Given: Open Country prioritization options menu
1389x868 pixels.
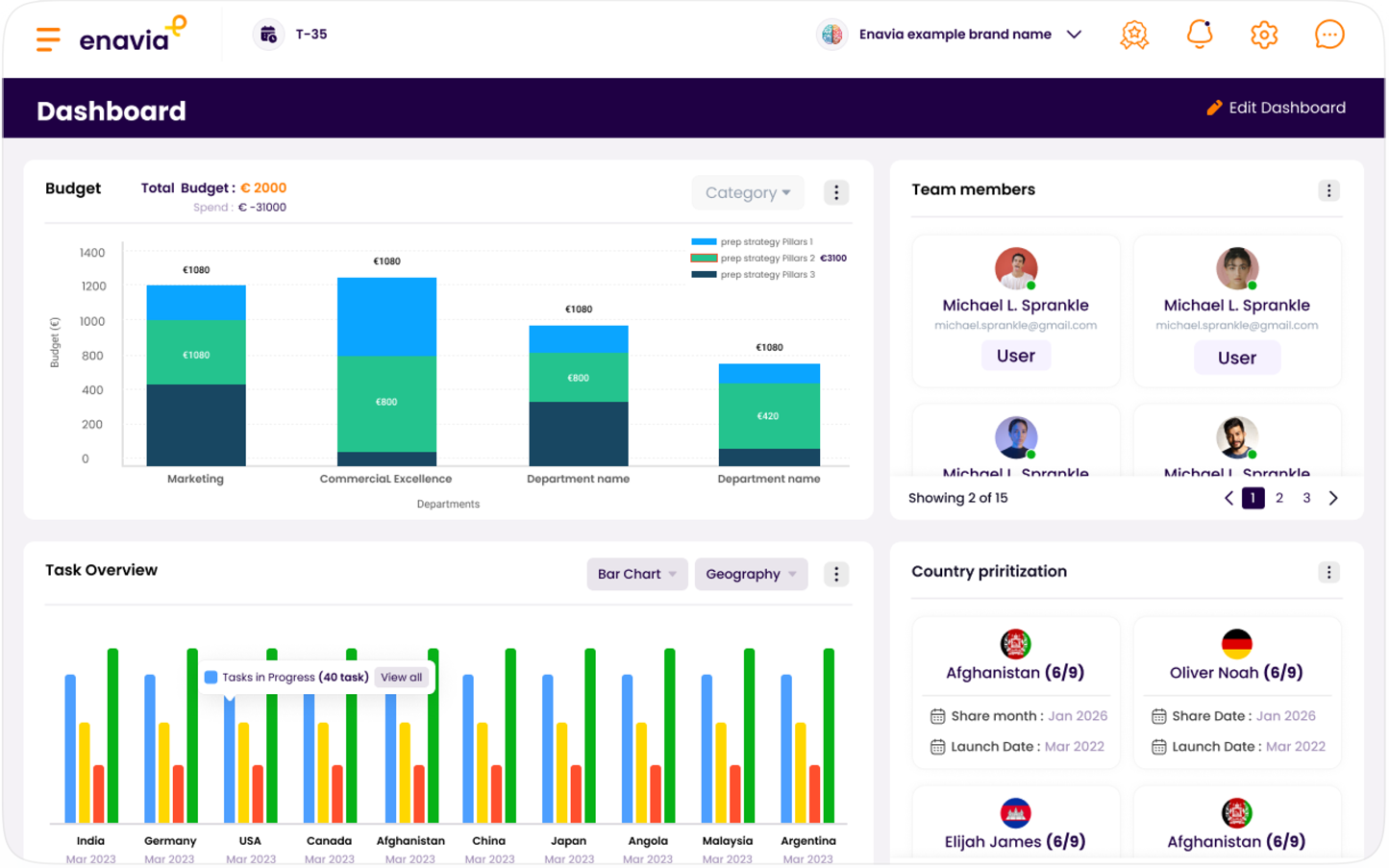Looking at the screenshot, I should tap(1328, 573).
